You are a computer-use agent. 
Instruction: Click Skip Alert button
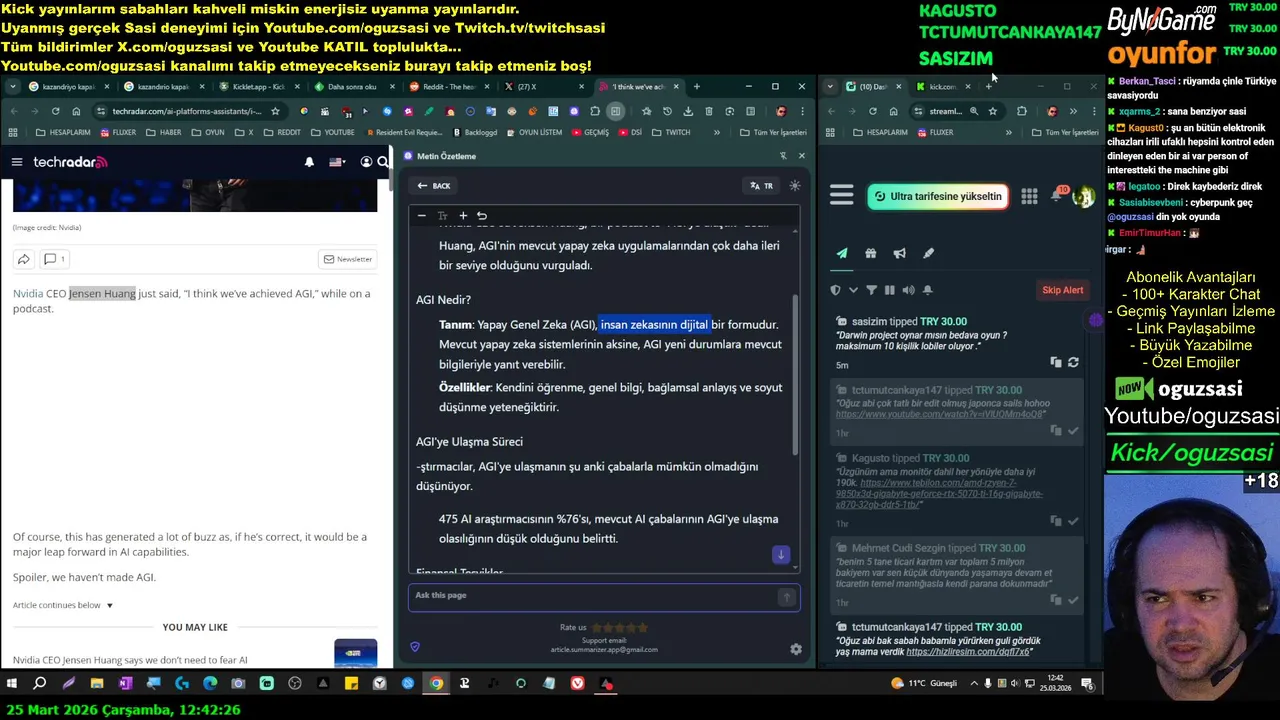point(1063,290)
